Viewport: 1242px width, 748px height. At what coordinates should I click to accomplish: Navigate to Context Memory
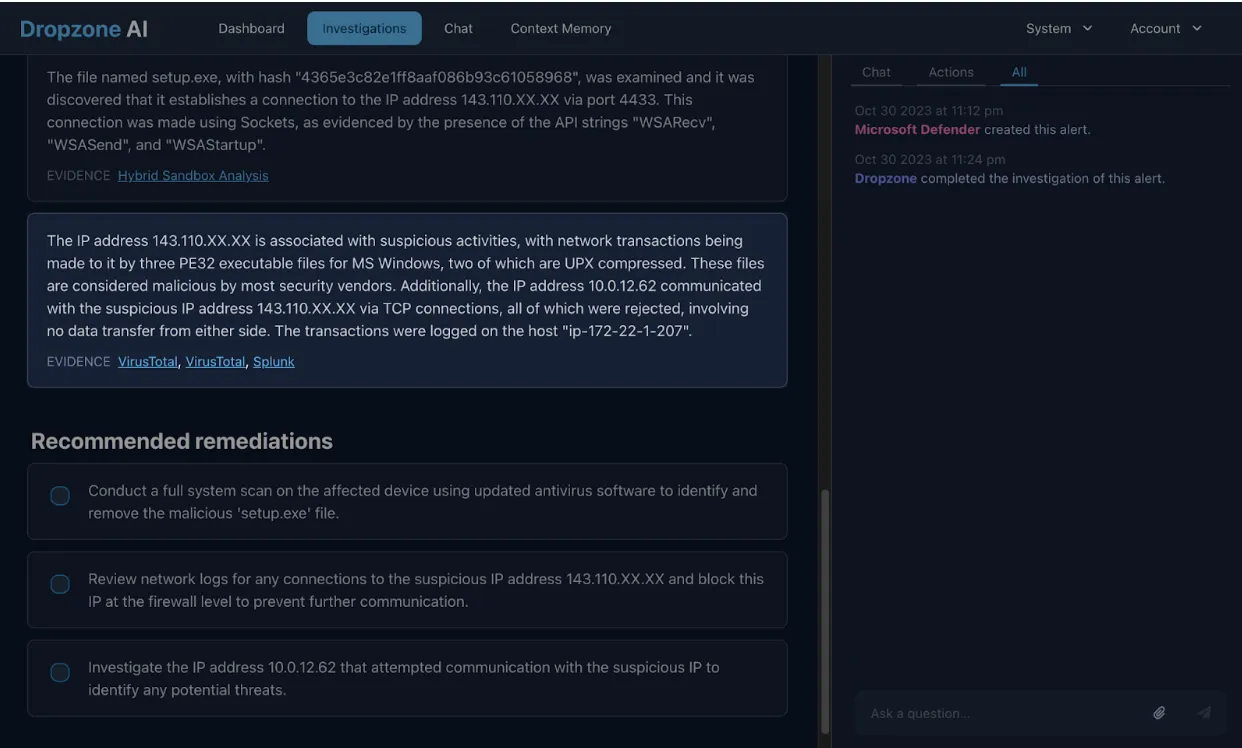coord(562,26)
